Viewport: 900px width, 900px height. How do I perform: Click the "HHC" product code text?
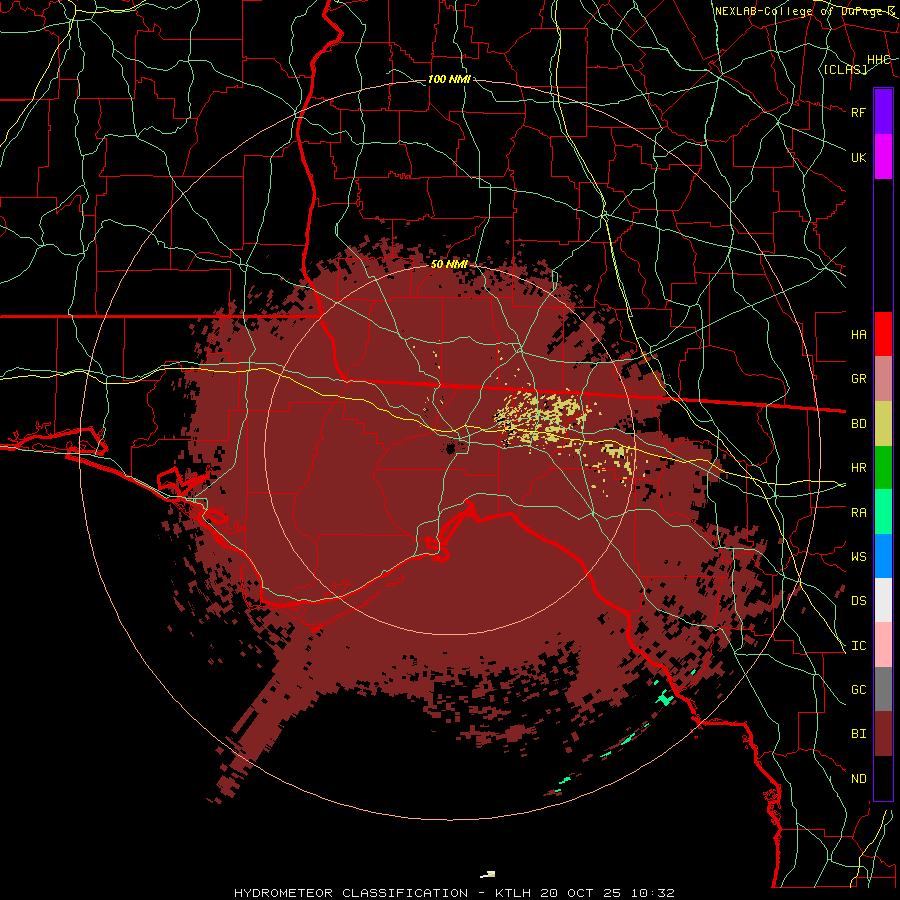879,60
